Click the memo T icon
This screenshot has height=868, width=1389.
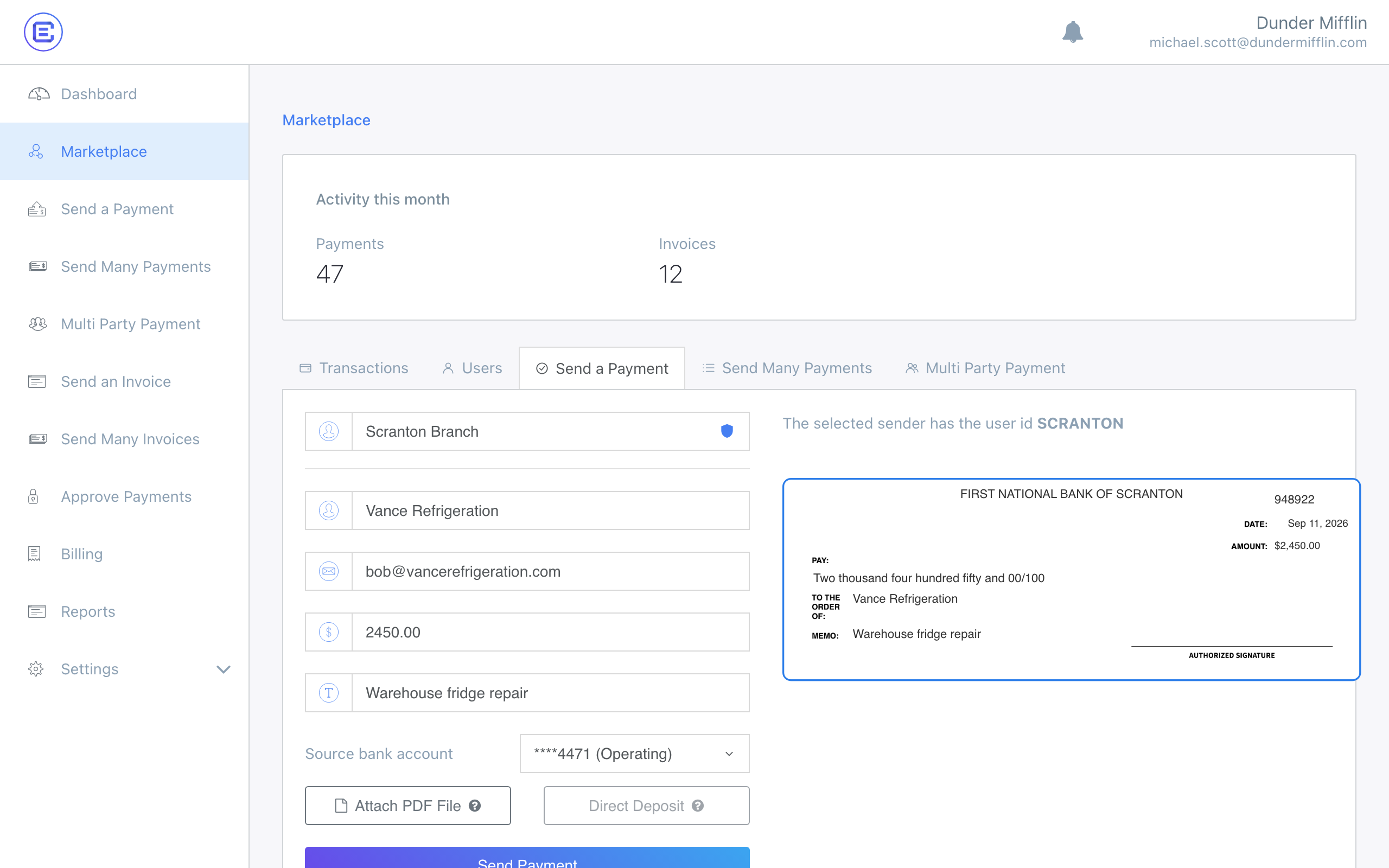[329, 693]
